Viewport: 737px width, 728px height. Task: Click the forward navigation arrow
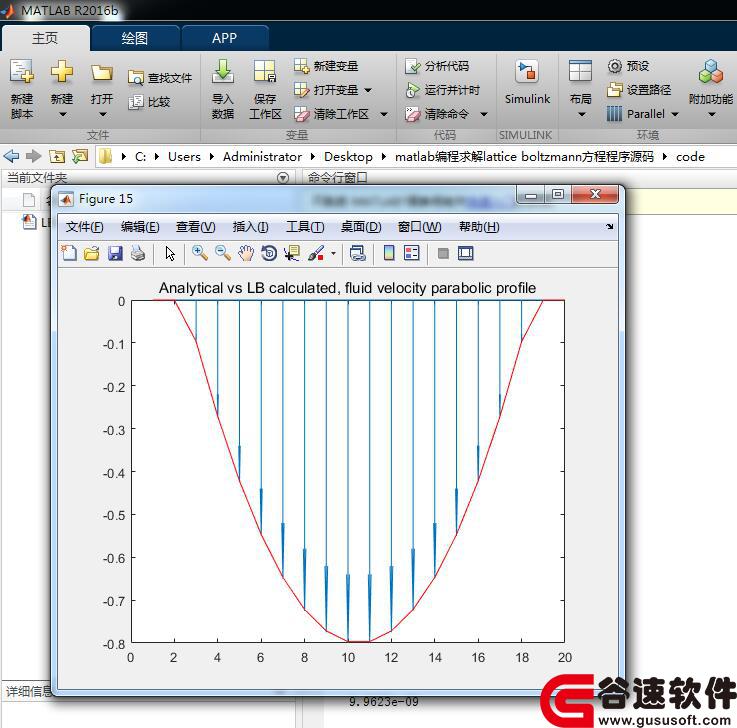[33, 156]
